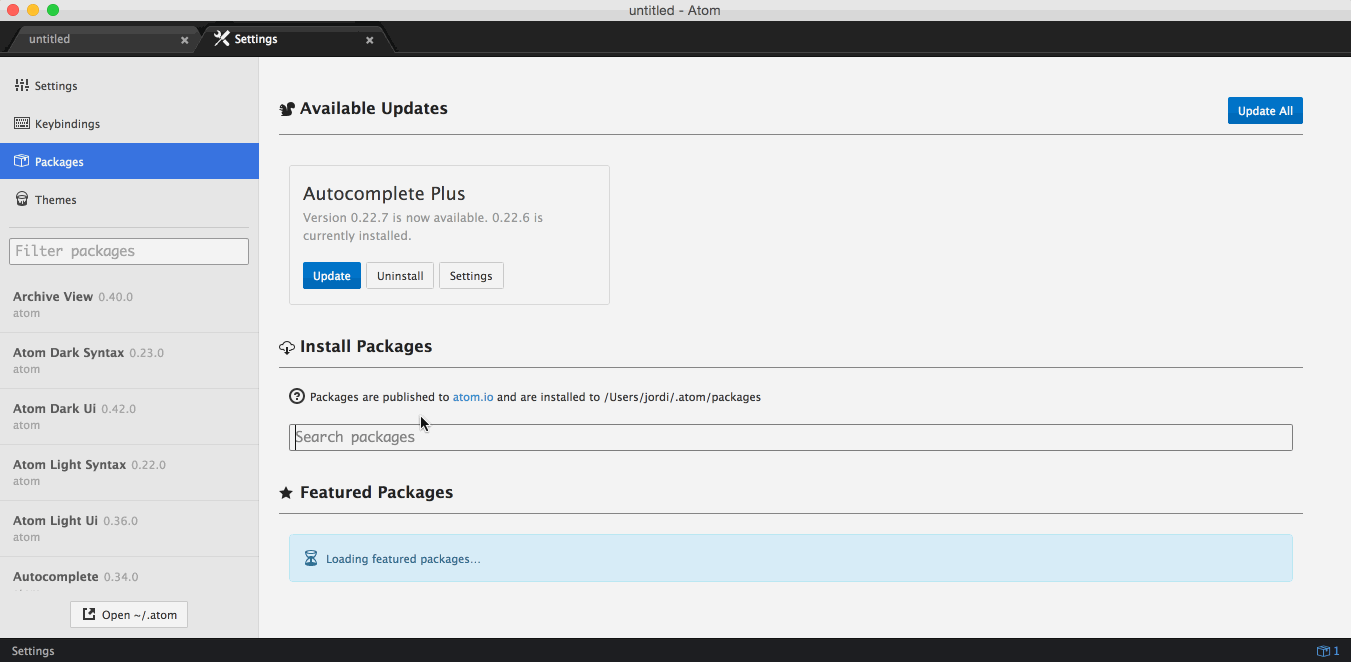Click the cloud download icon beside Install Packages
1351x662 pixels.
pyautogui.click(x=287, y=347)
